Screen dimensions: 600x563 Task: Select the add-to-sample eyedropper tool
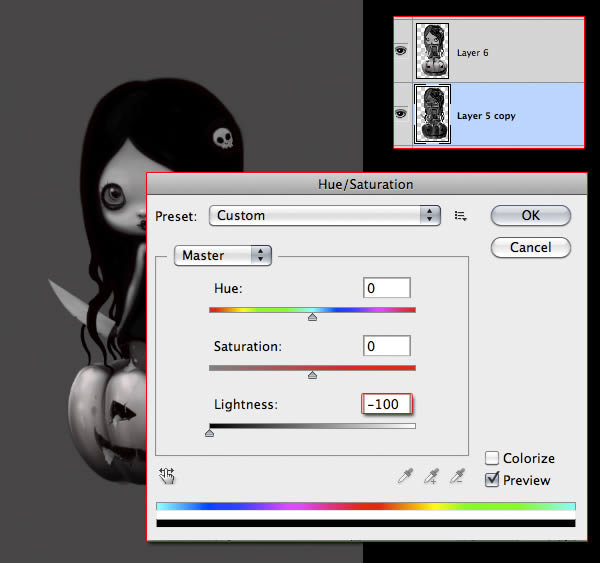[x=432, y=476]
